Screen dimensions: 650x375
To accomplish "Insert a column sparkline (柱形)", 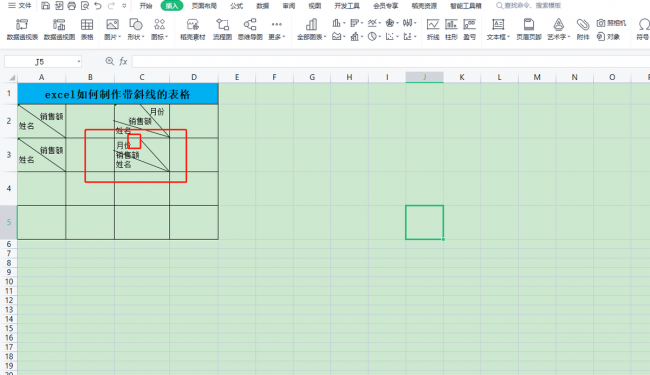I will [451, 29].
